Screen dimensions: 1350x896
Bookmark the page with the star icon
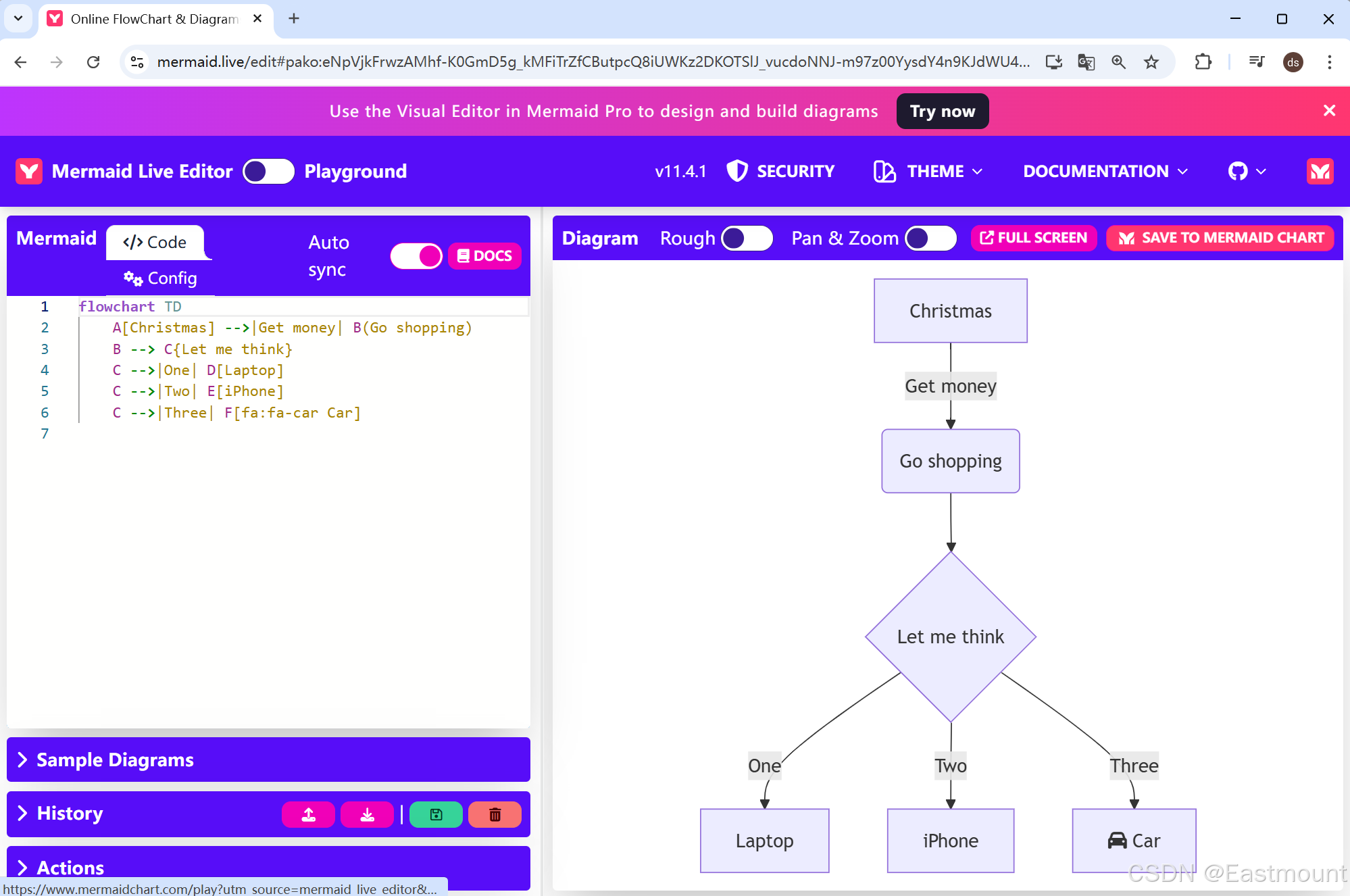[1151, 62]
